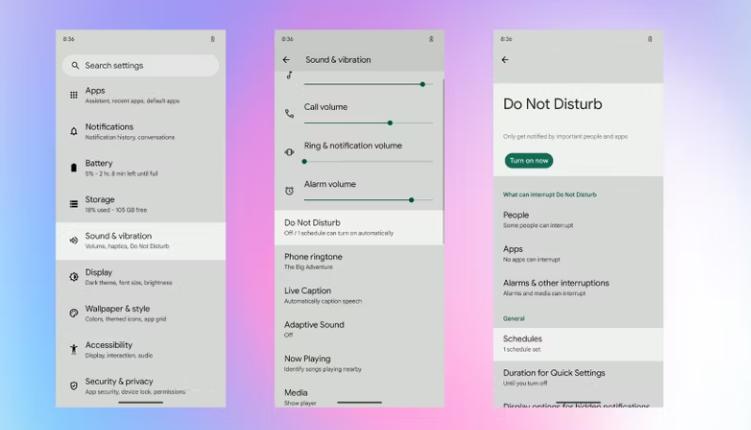Click the Call volume slider
Image resolution: width=751 pixels, height=430 pixels.
coord(368,123)
